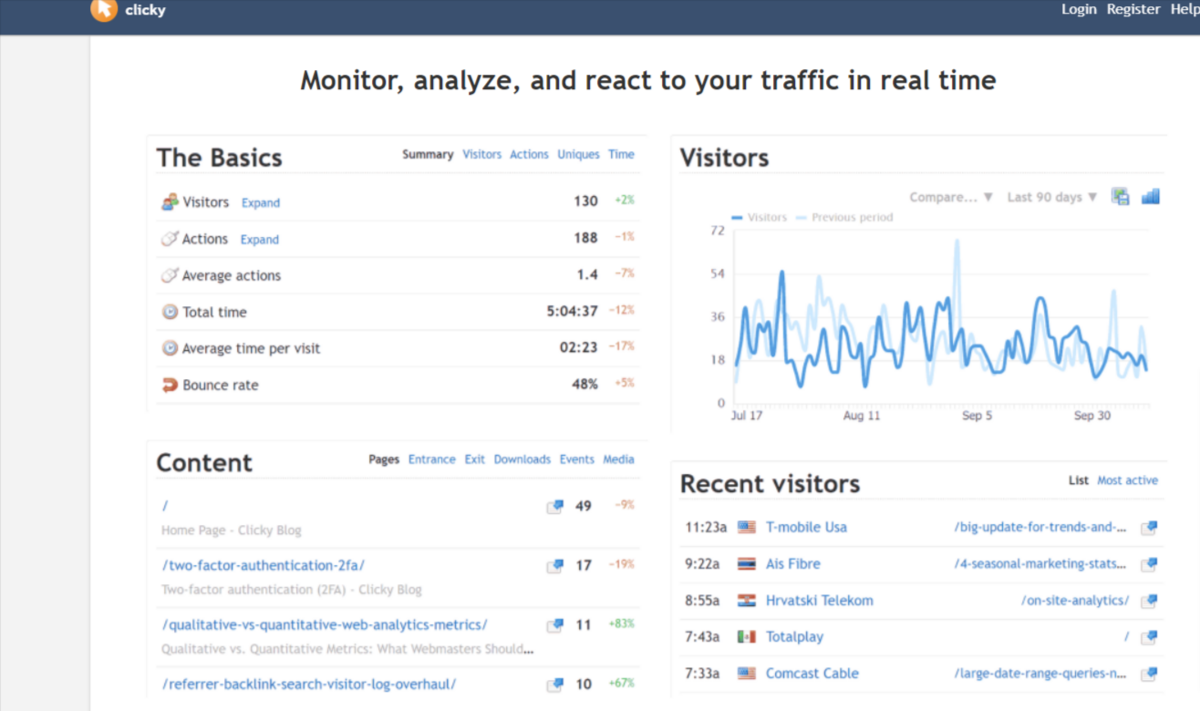Switch to the Visitors tab in The Basics
Viewport: 1200px width, 711px height.
[482, 155]
